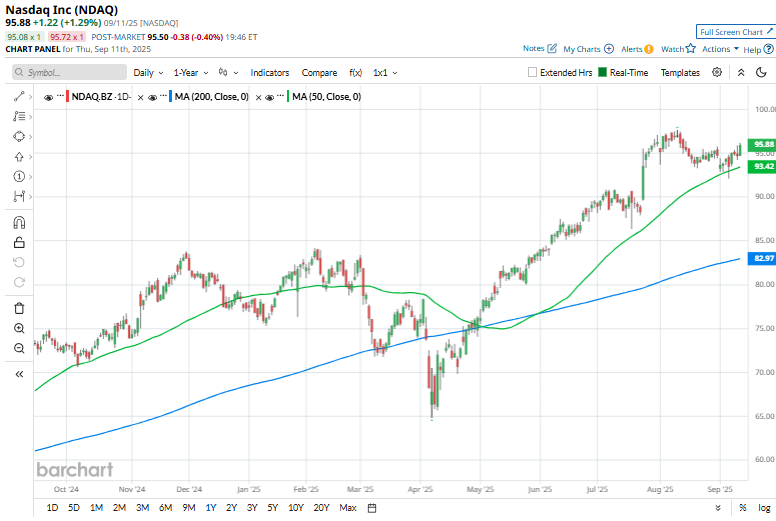Select the 10Y range button
Screen dimensions: 776x521
(295, 508)
